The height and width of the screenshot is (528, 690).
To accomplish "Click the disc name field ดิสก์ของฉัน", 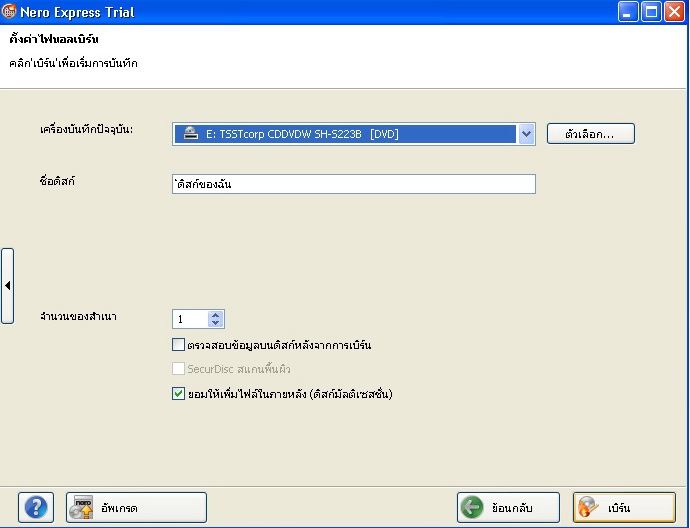I will 354,184.
